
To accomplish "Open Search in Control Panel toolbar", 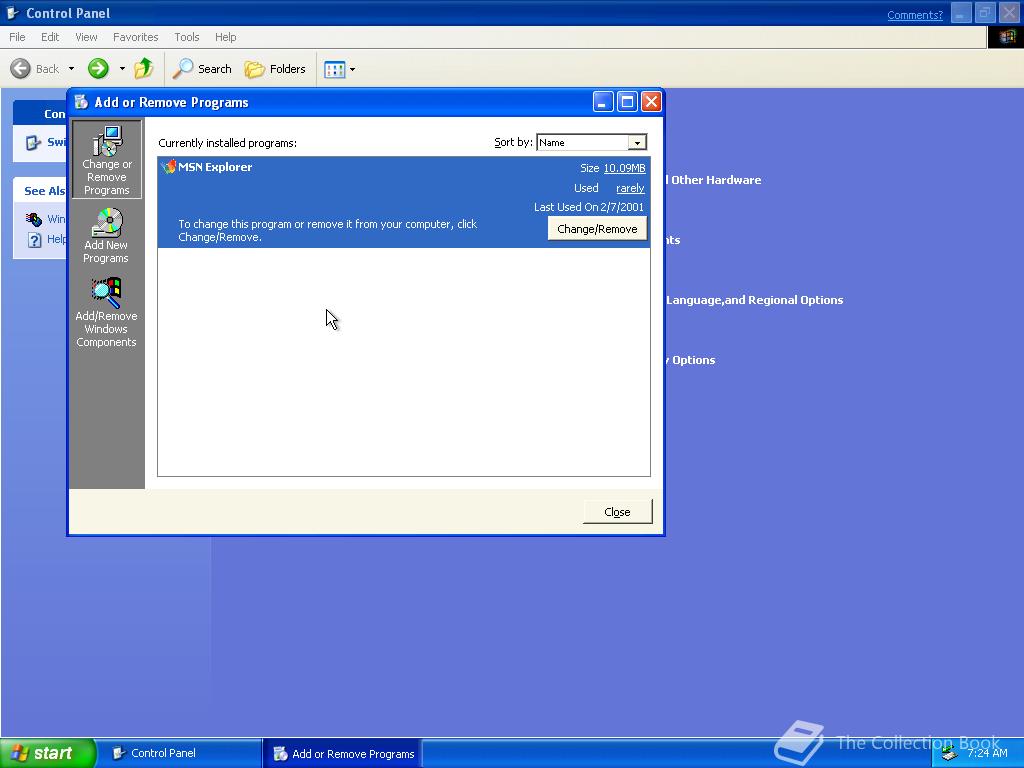I will click(202, 69).
